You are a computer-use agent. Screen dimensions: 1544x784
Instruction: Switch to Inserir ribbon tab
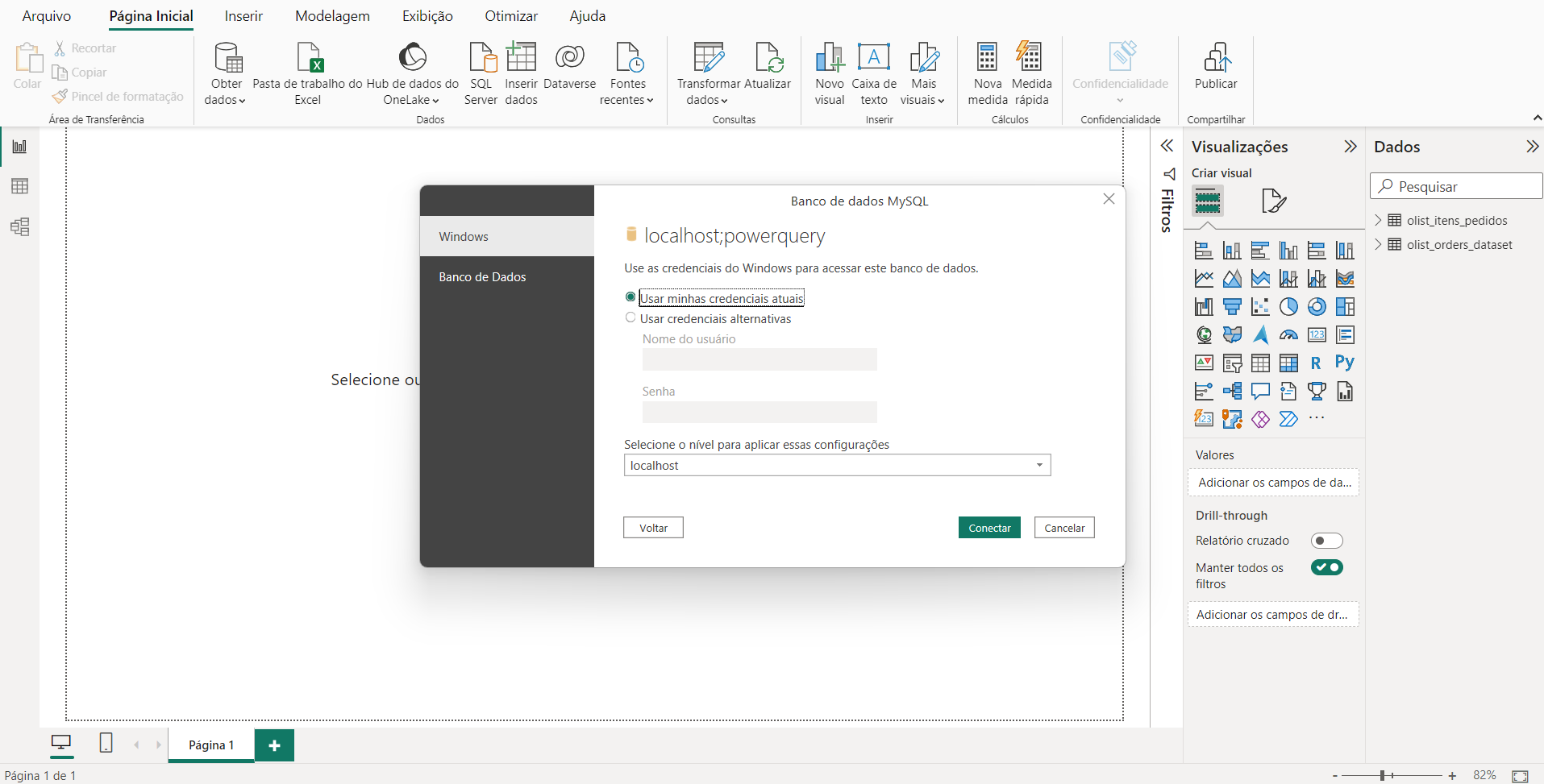coord(243,16)
